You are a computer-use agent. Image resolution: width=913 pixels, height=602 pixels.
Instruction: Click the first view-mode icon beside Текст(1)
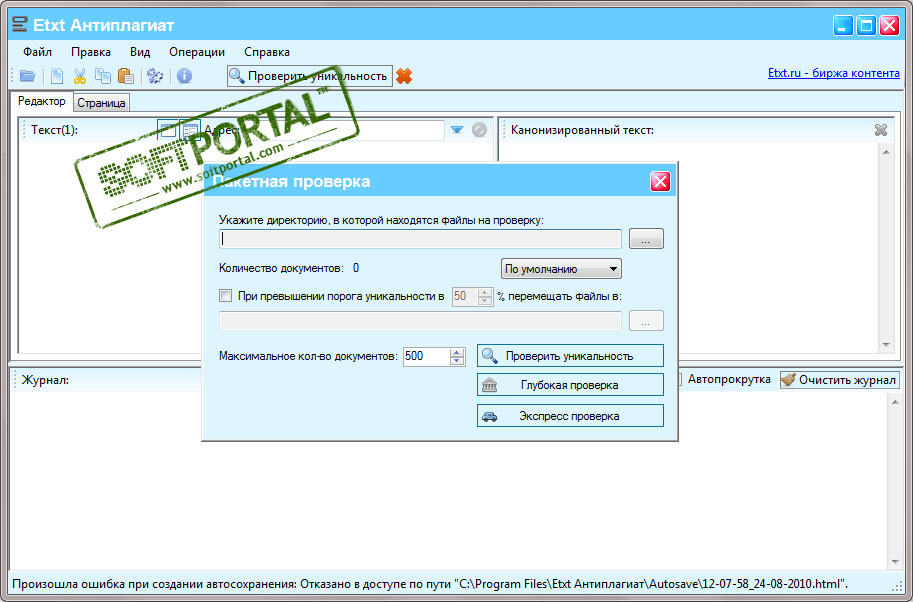tap(168, 130)
